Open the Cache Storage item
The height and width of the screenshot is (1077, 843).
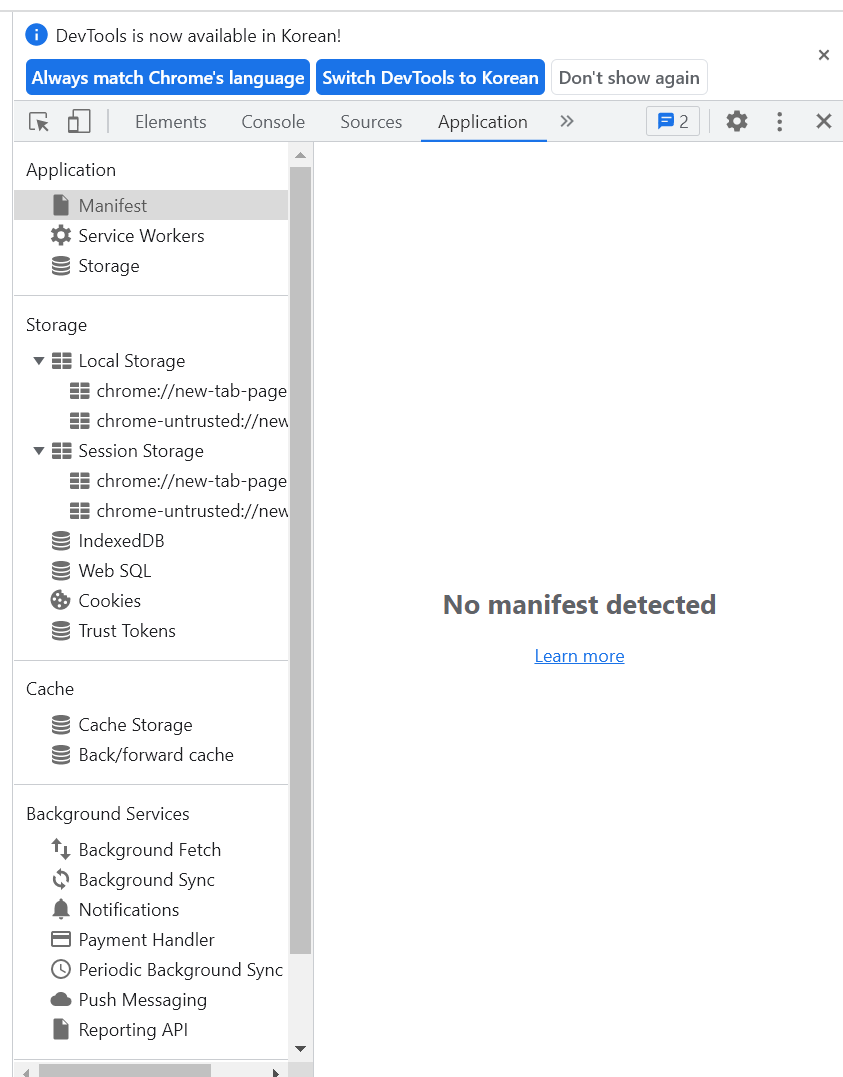tap(151, 725)
